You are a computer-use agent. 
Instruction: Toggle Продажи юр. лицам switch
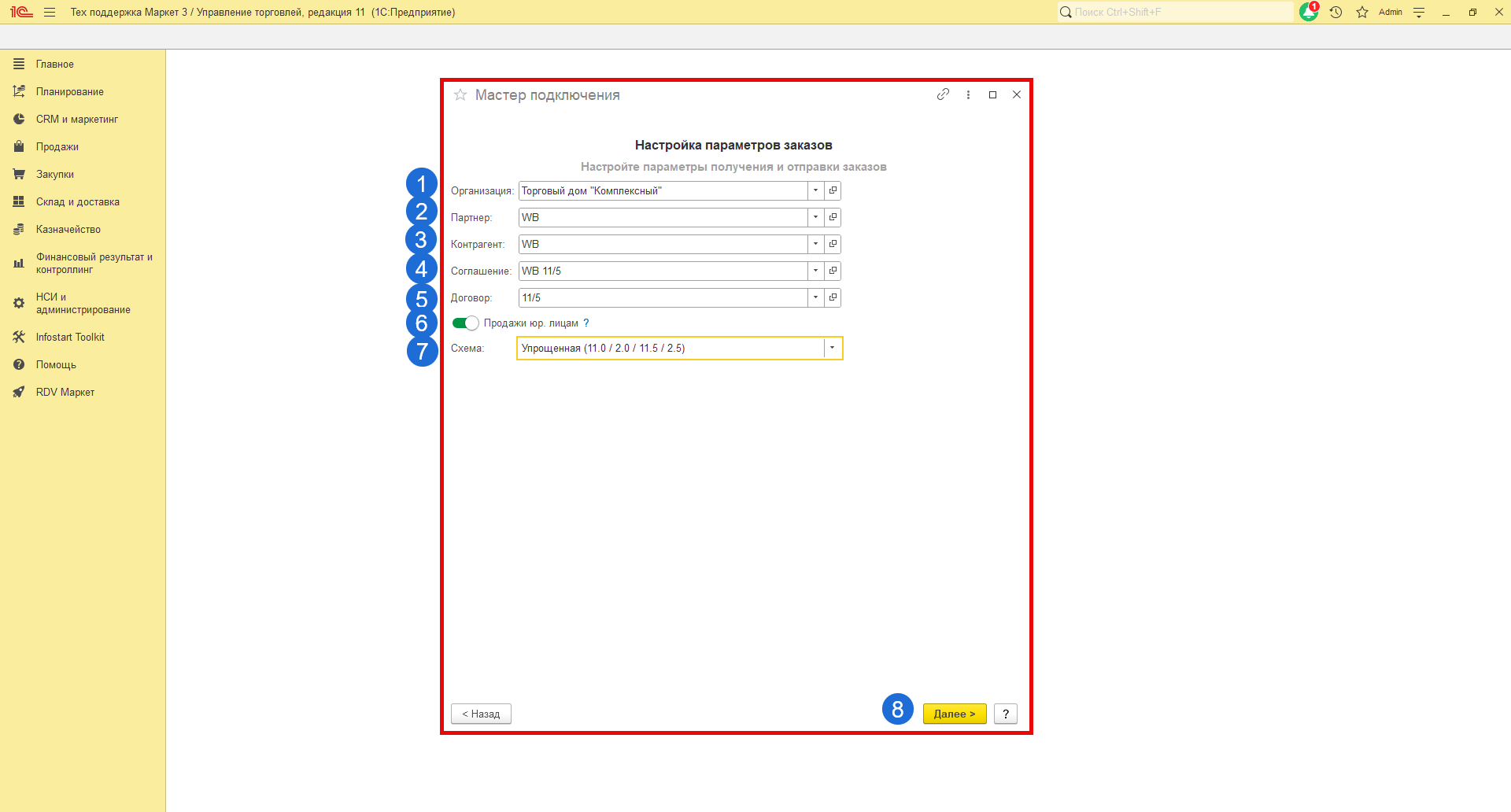(465, 323)
